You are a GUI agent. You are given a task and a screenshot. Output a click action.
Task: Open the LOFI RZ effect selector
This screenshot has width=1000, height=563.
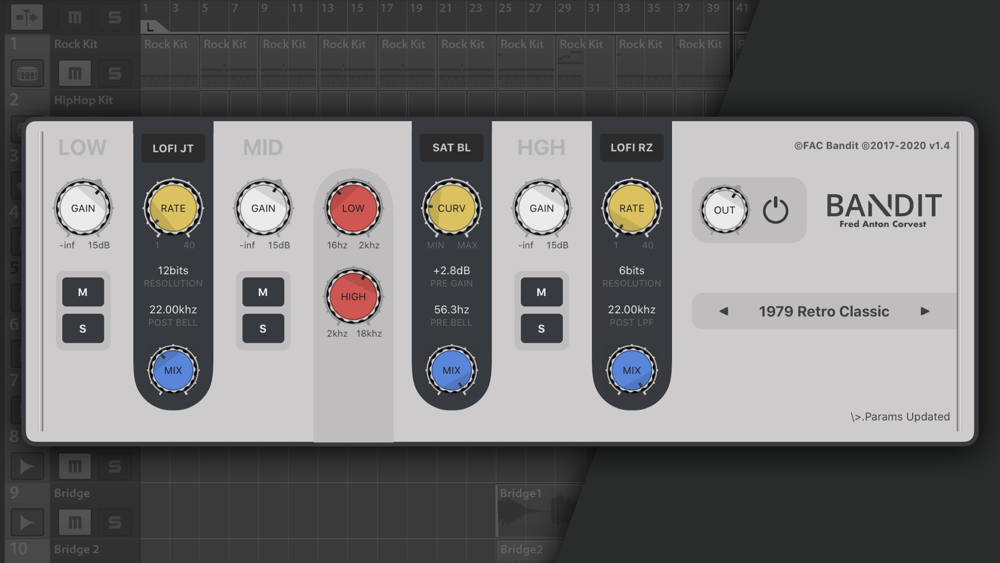pos(631,147)
